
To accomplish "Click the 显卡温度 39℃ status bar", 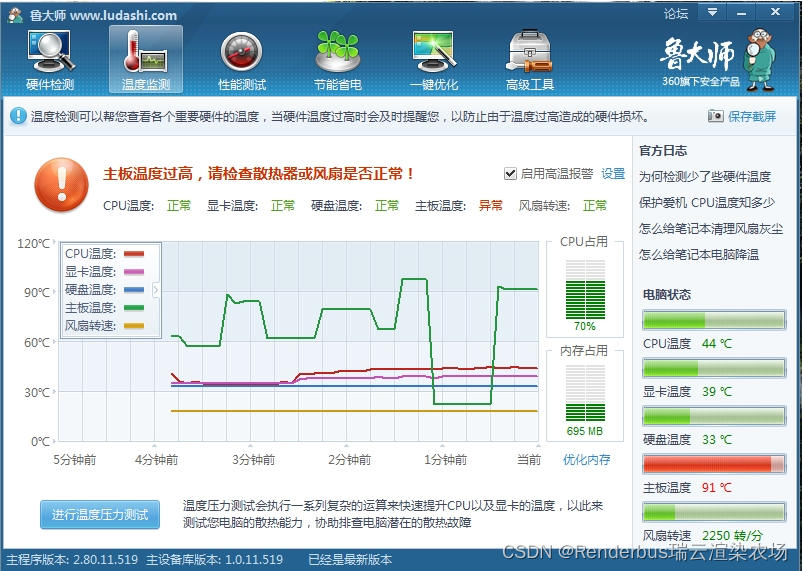I will (714, 368).
